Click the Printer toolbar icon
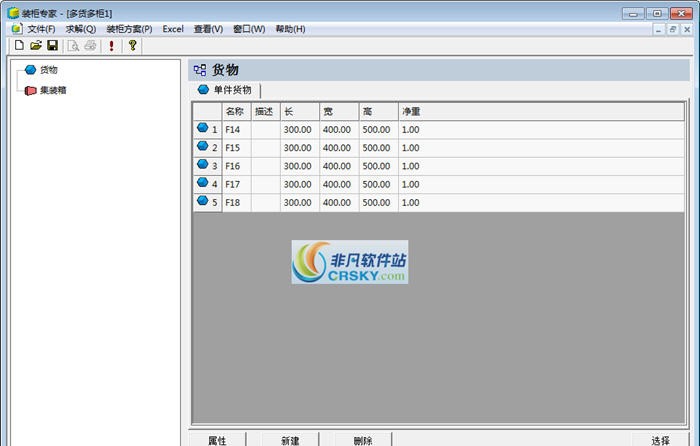Viewport: 700px width, 446px height. click(90, 46)
